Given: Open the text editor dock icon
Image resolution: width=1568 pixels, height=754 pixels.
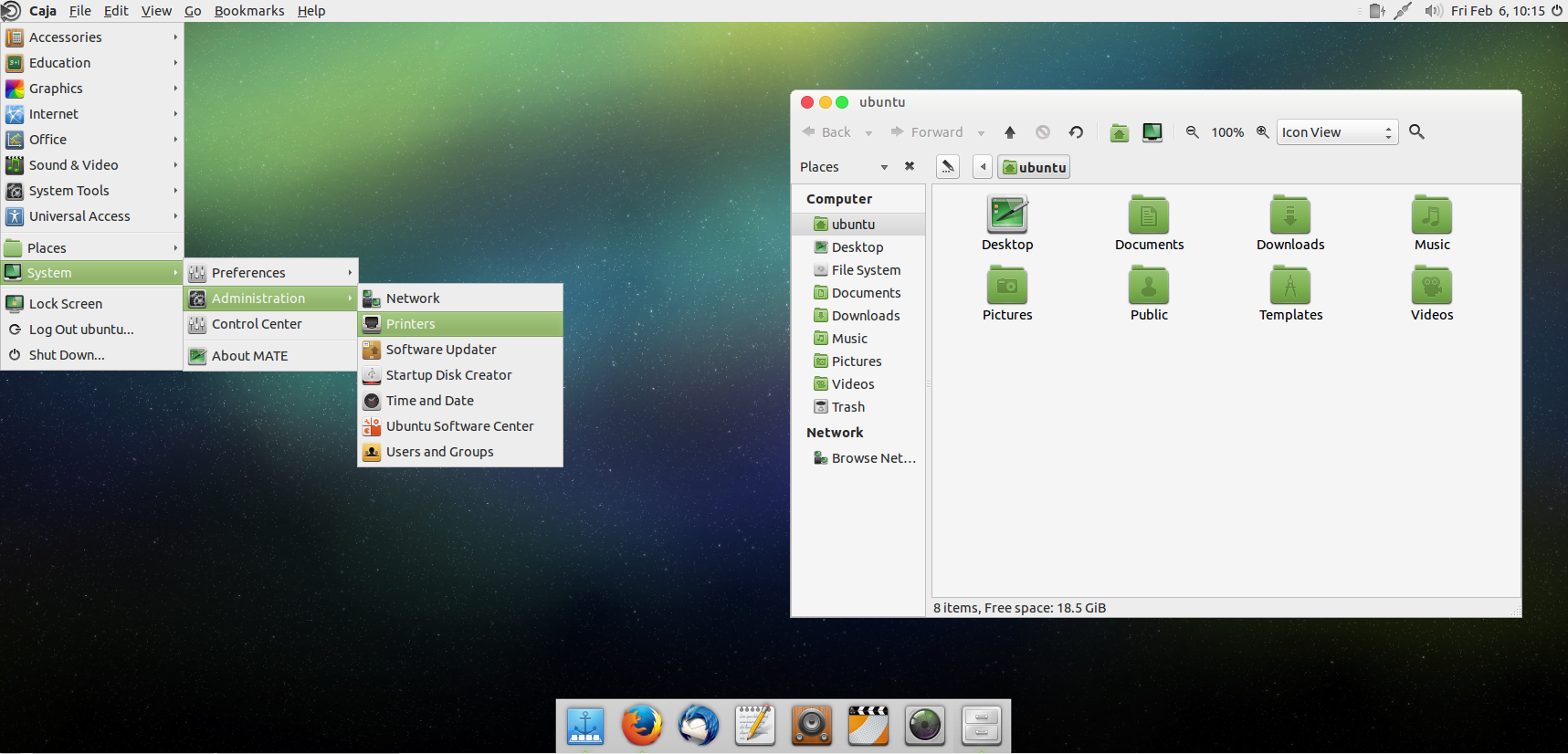Looking at the screenshot, I should tap(755, 726).
